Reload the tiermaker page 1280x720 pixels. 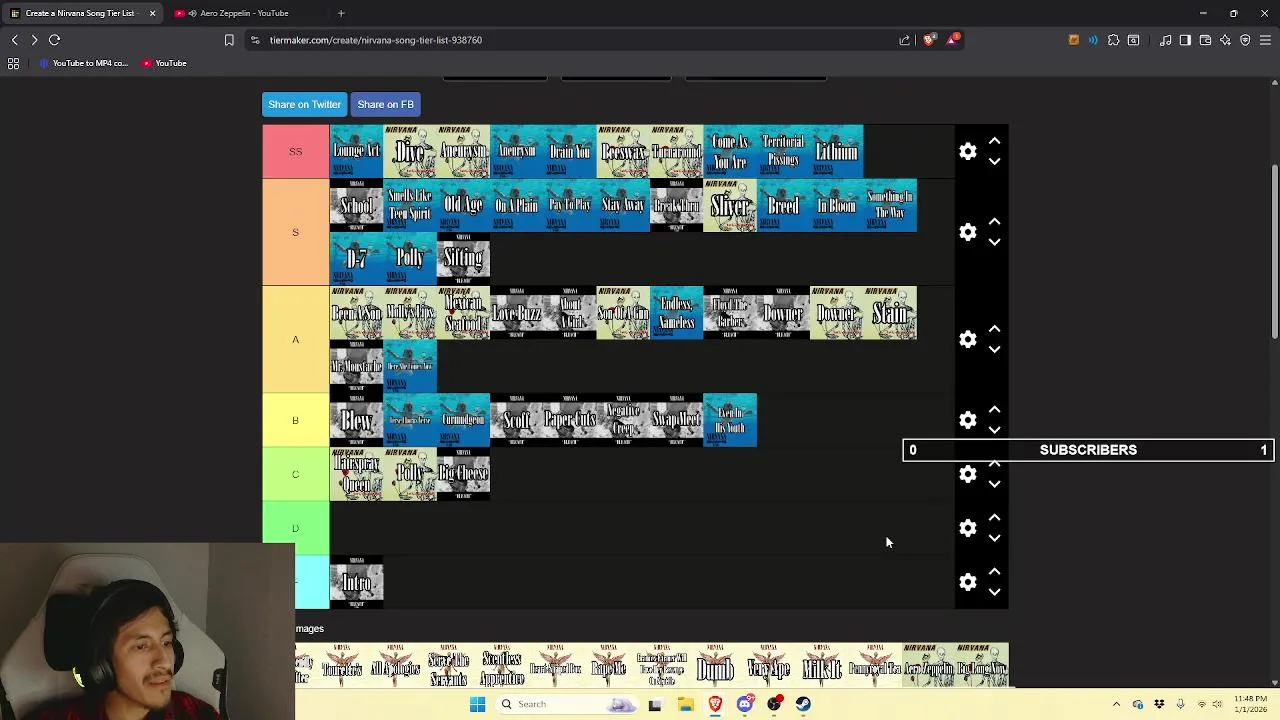click(x=55, y=40)
